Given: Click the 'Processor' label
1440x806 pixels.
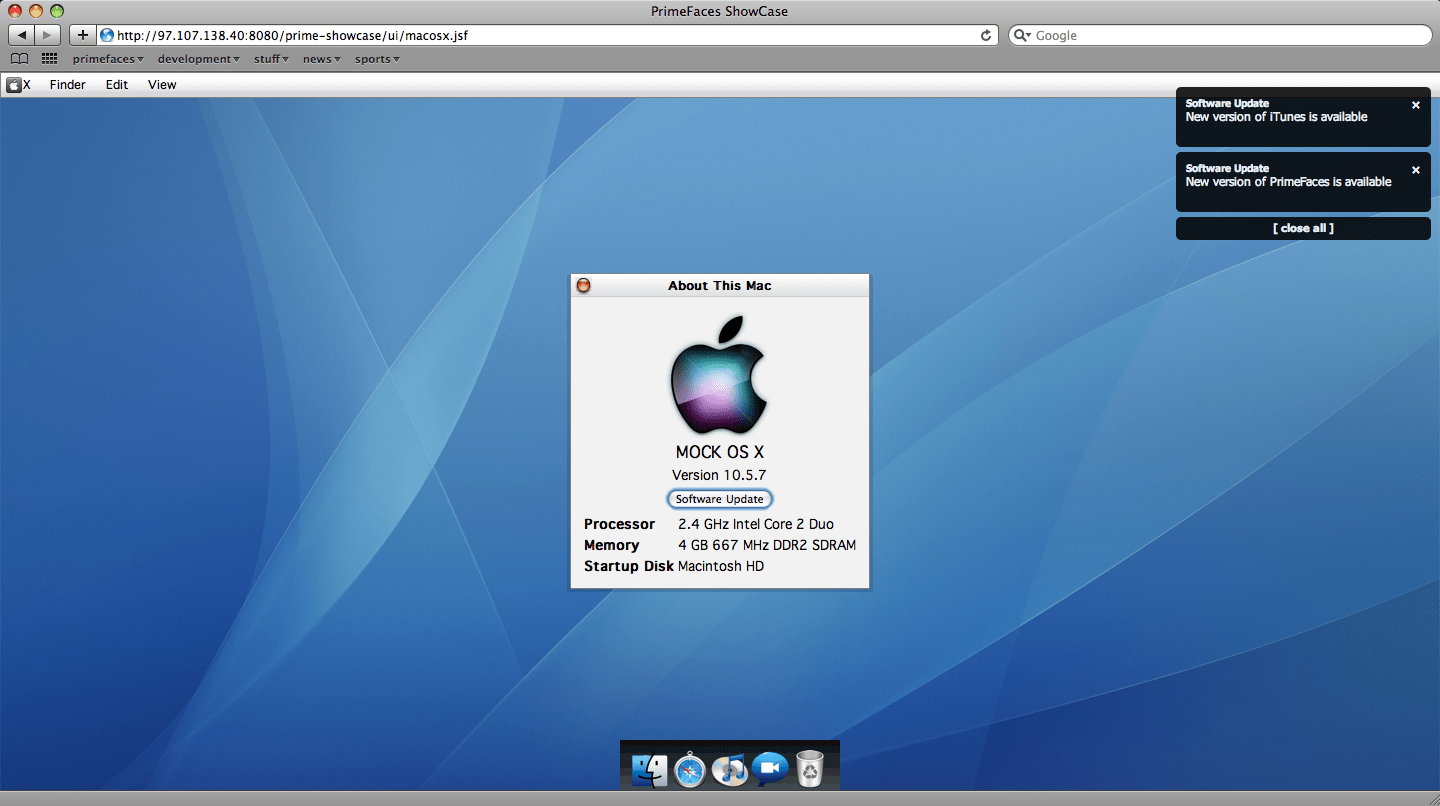Looking at the screenshot, I should [x=619, y=524].
